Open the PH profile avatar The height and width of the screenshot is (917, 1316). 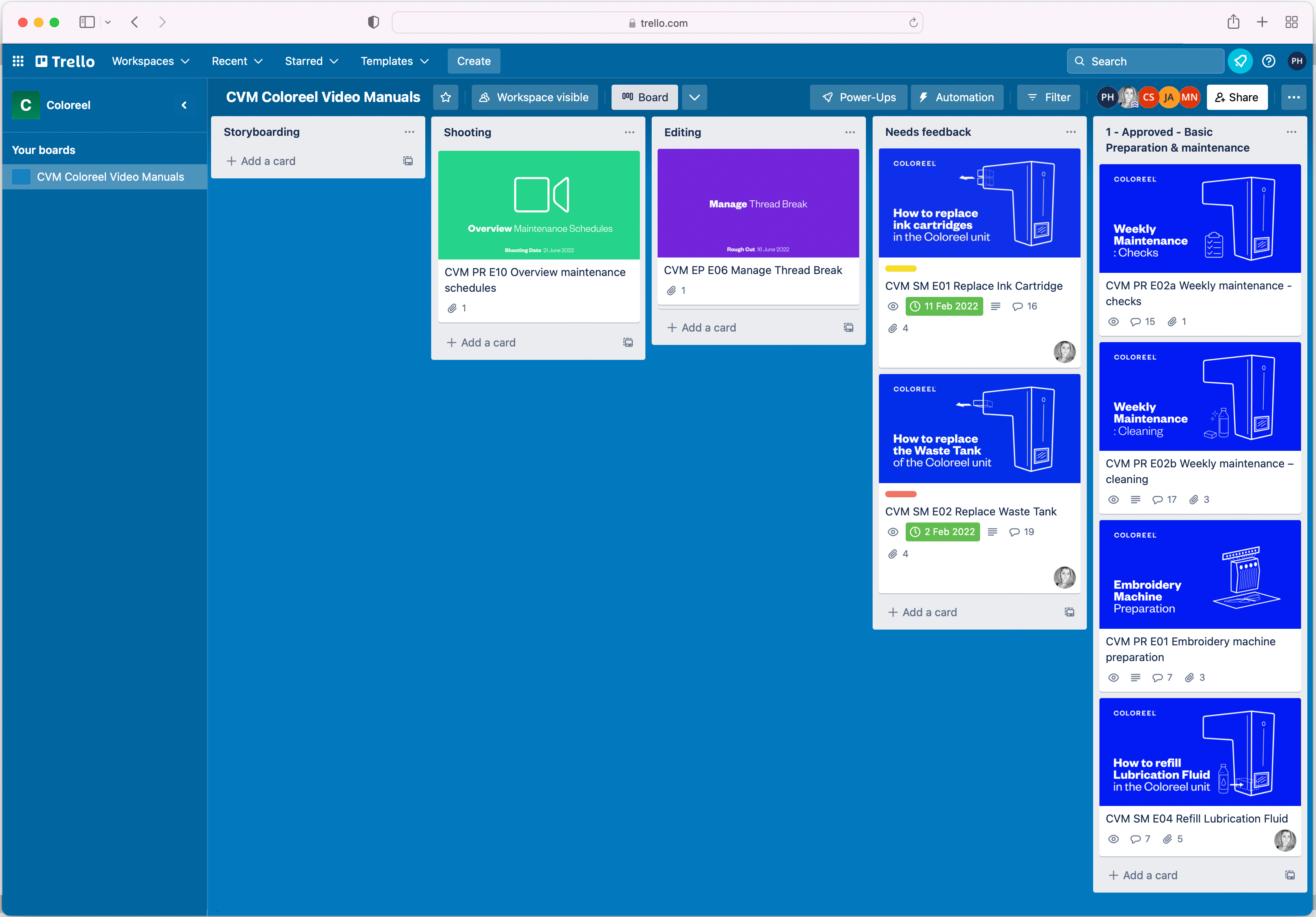pyautogui.click(x=1297, y=61)
